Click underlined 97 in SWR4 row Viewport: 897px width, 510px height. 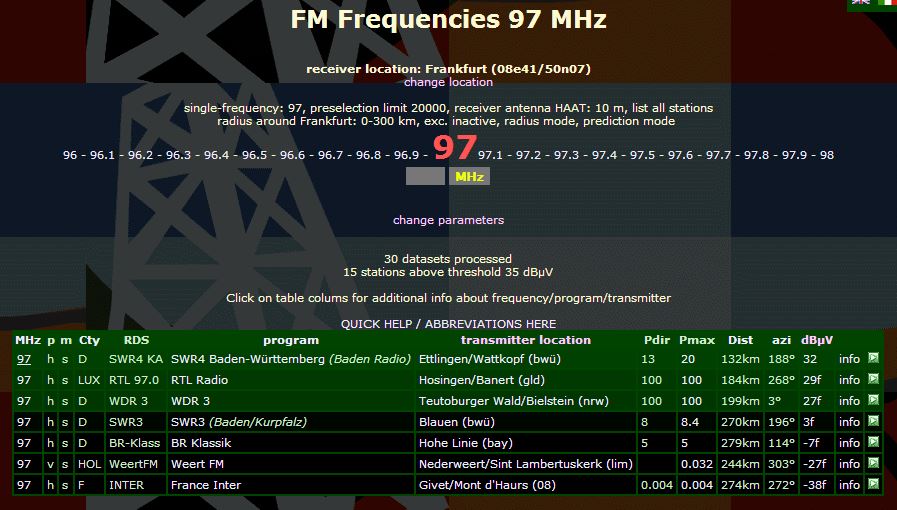coord(24,359)
